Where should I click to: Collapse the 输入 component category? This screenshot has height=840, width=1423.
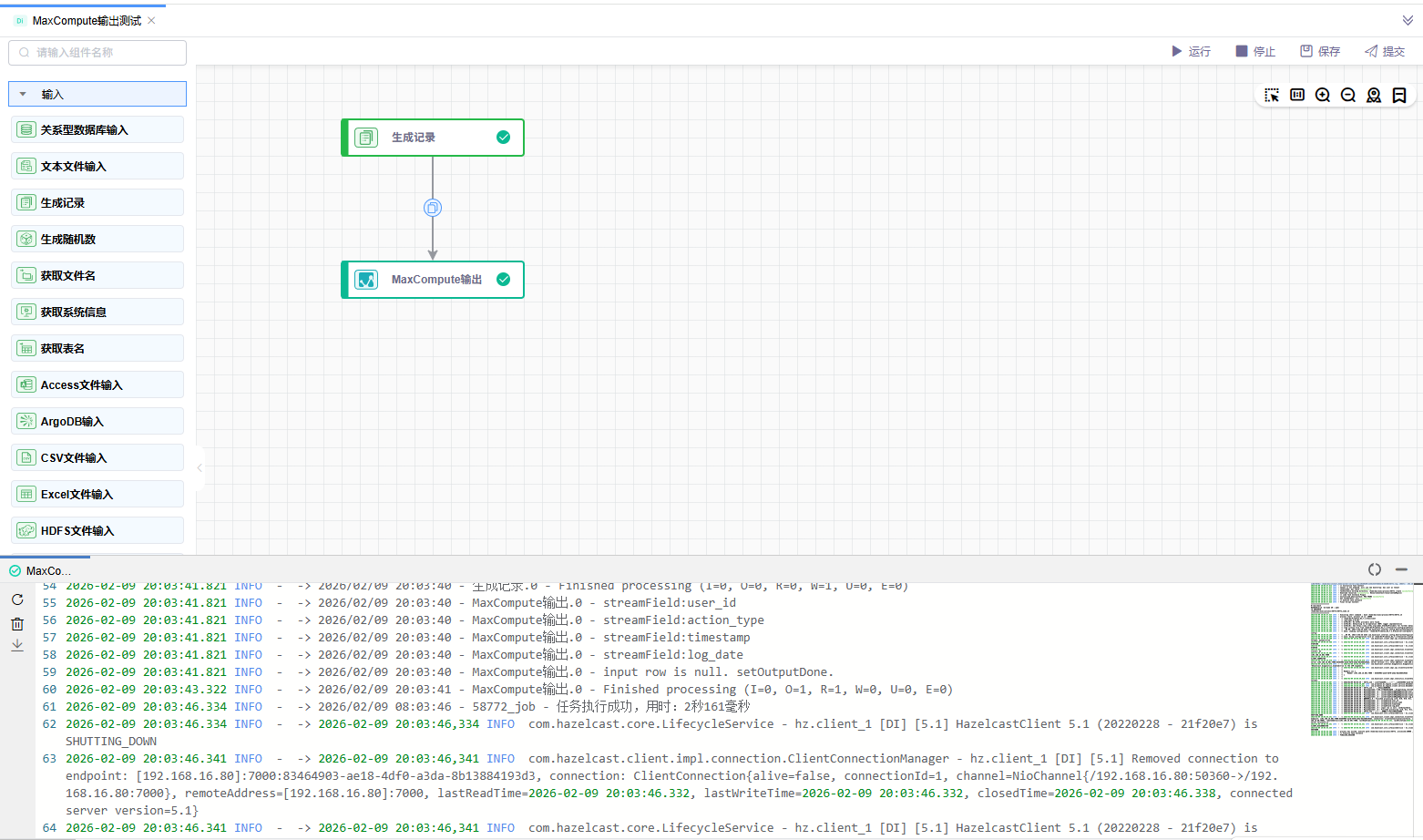click(24, 94)
